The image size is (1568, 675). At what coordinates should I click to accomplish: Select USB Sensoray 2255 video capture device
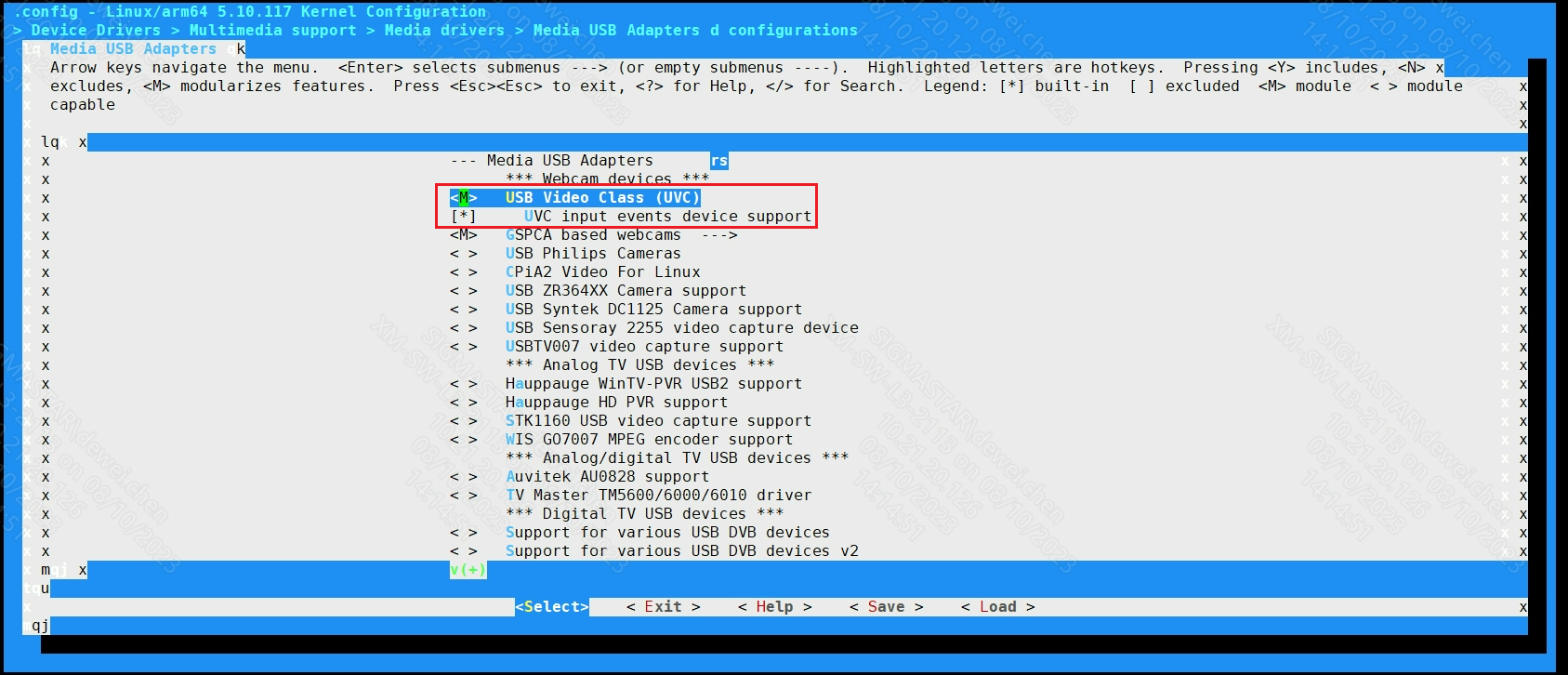pos(681,328)
